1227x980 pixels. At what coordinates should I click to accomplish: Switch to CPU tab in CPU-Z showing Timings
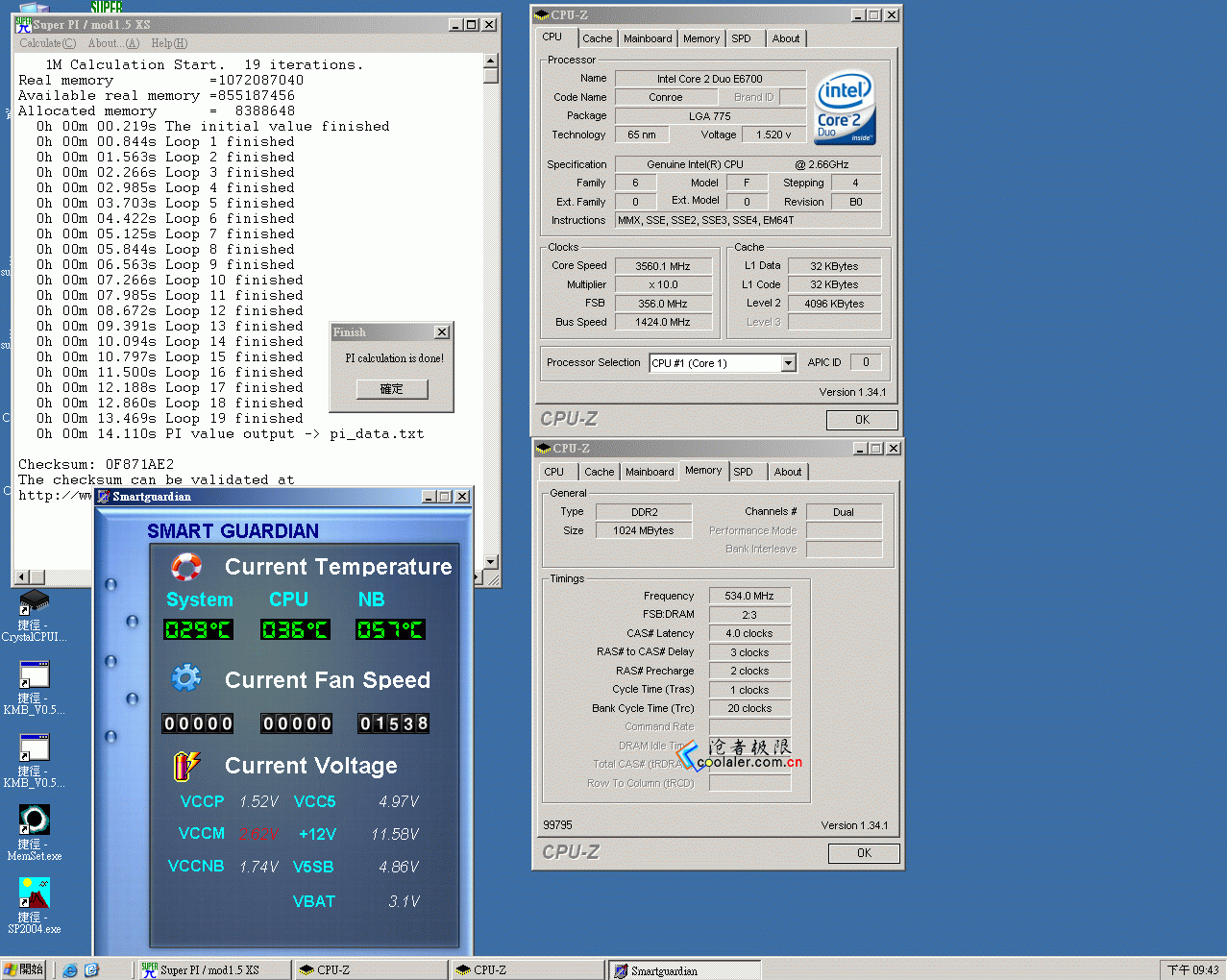click(x=554, y=472)
